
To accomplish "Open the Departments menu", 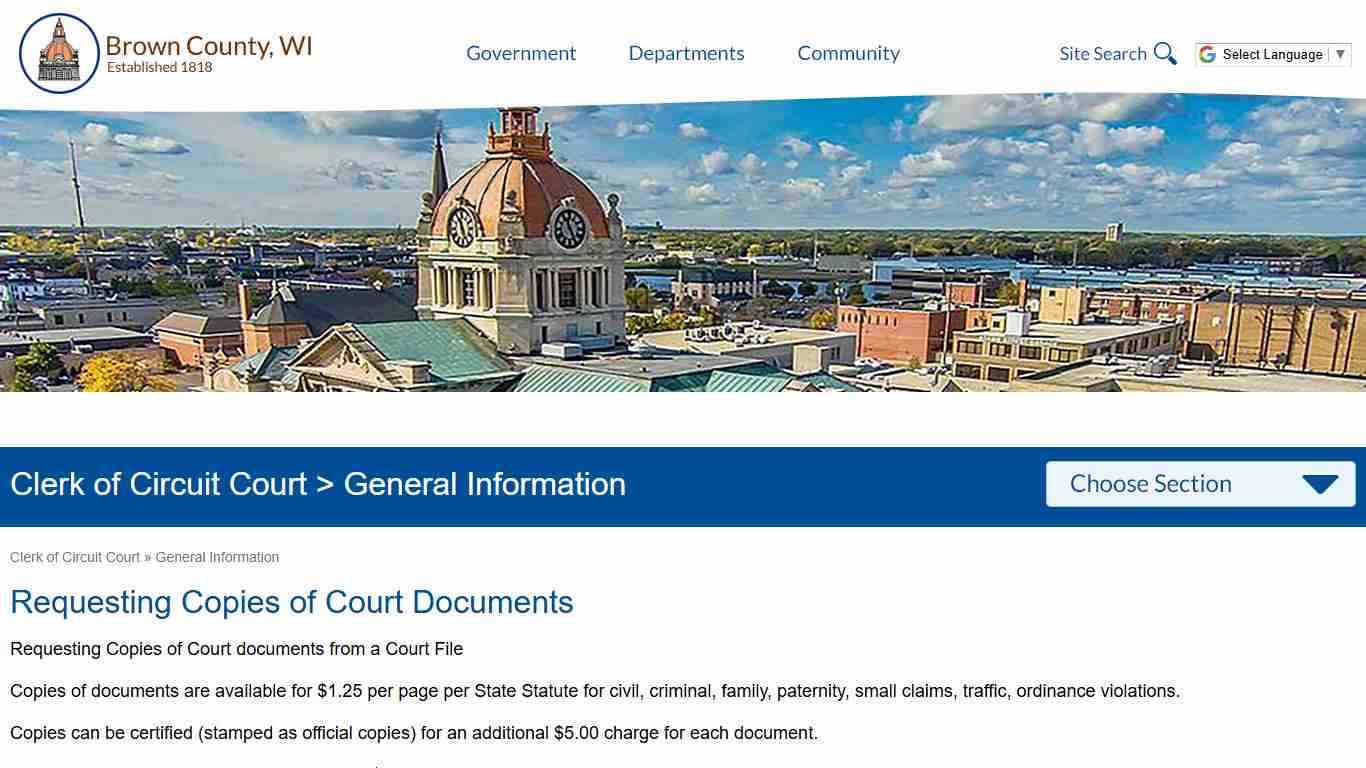I will coord(686,53).
